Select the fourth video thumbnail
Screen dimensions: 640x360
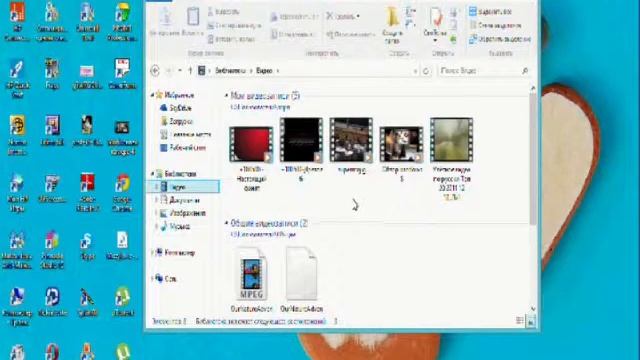[x=401, y=144]
